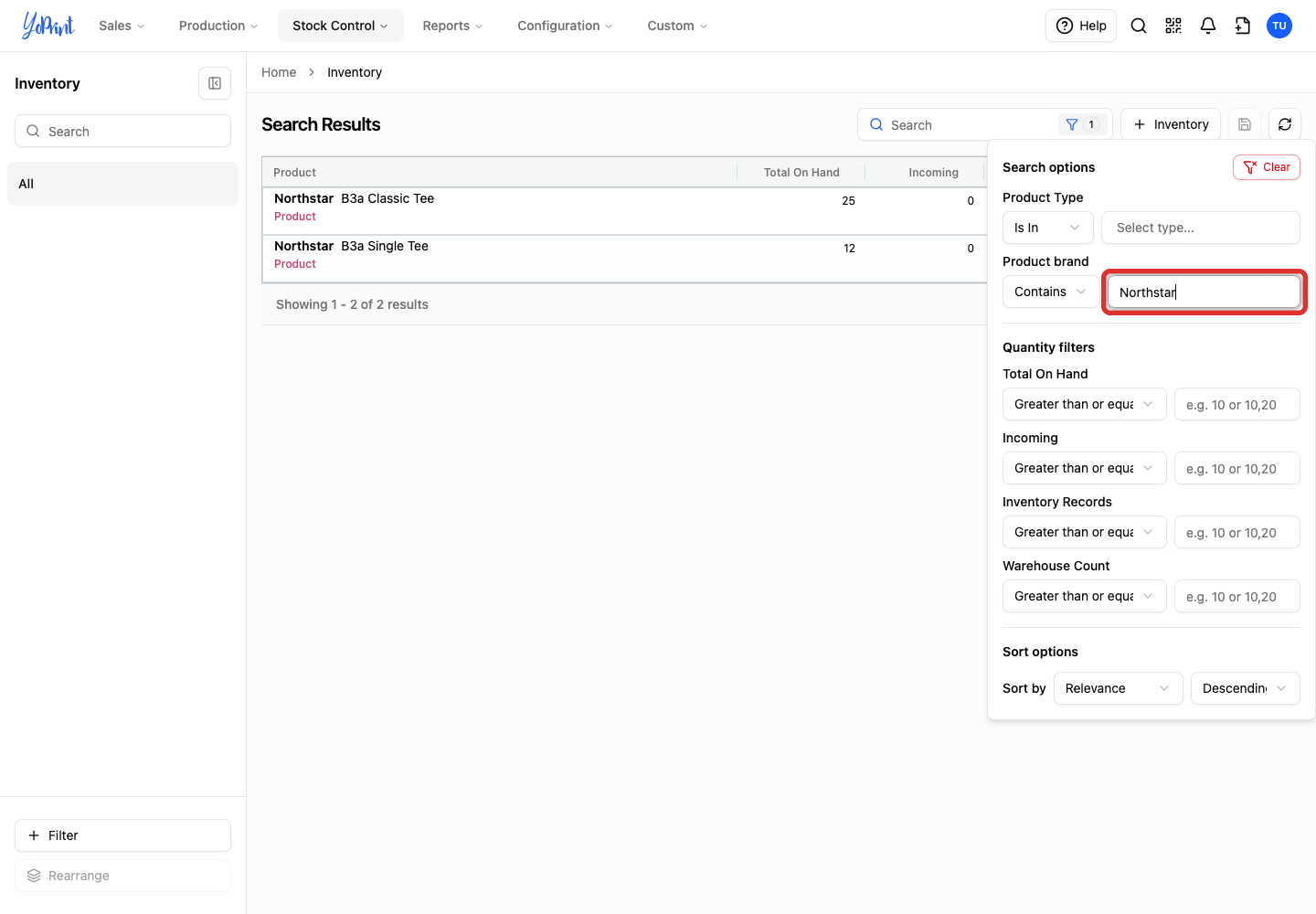Click the filter funnel icon with count 1
1316x914 pixels.
(1082, 124)
